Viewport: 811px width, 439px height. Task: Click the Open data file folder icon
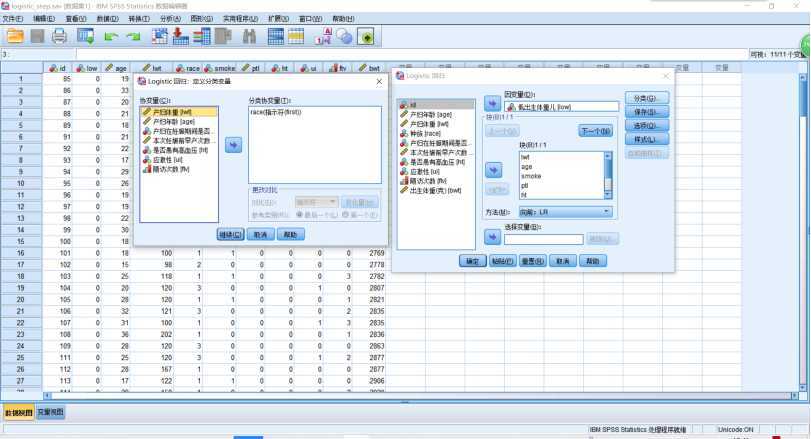(15, 36)
